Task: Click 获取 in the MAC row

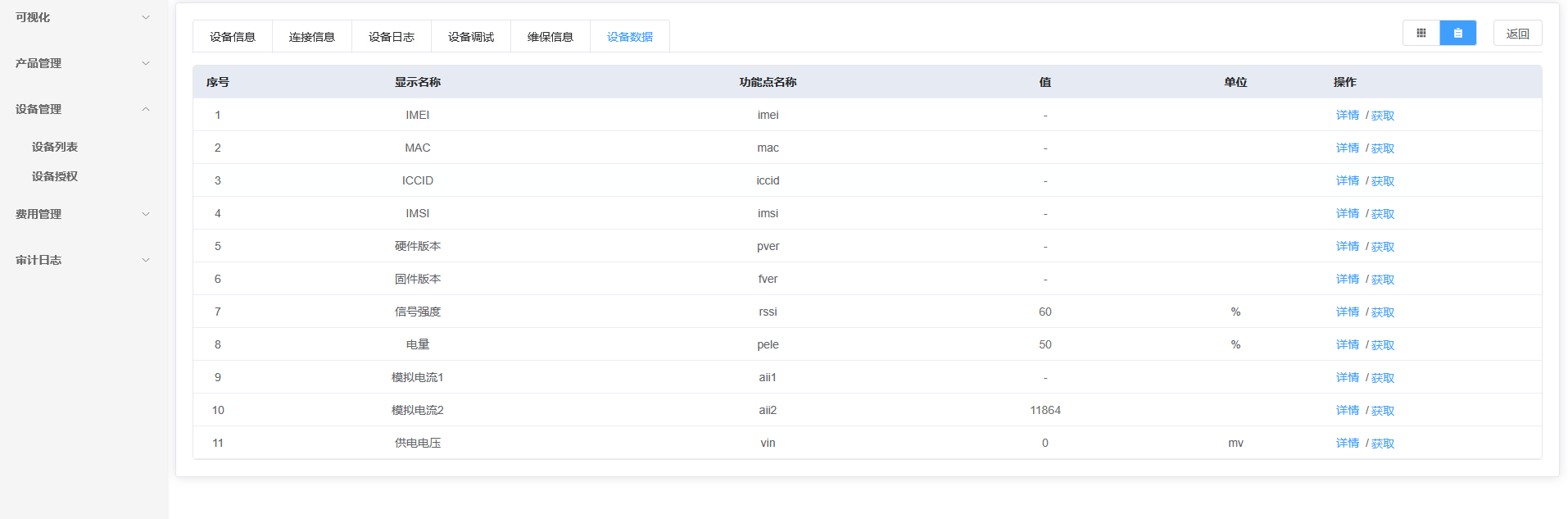Action: pyautogui.click(x=1383, y=148)
